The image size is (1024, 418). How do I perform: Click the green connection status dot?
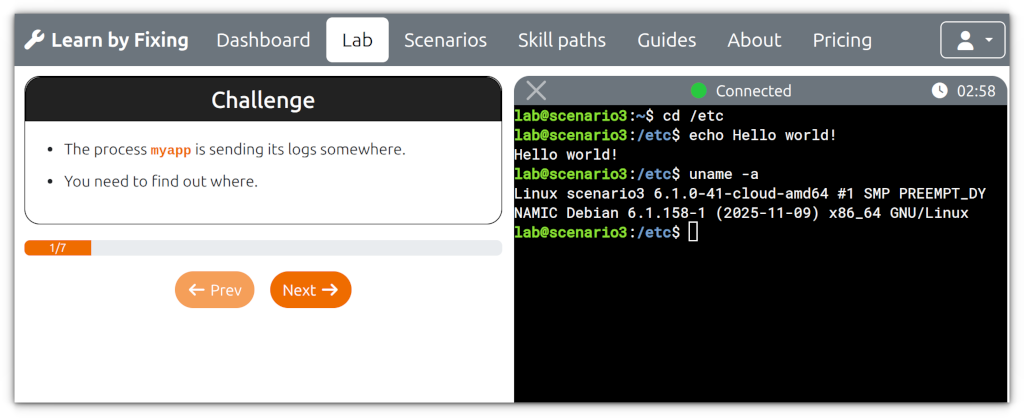pyautogui.click(x=699, y=91)
